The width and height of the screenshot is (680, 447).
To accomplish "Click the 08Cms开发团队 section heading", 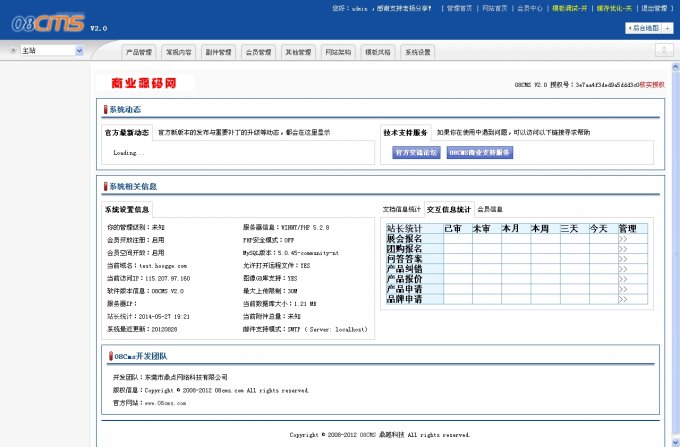I will [141, 356].
